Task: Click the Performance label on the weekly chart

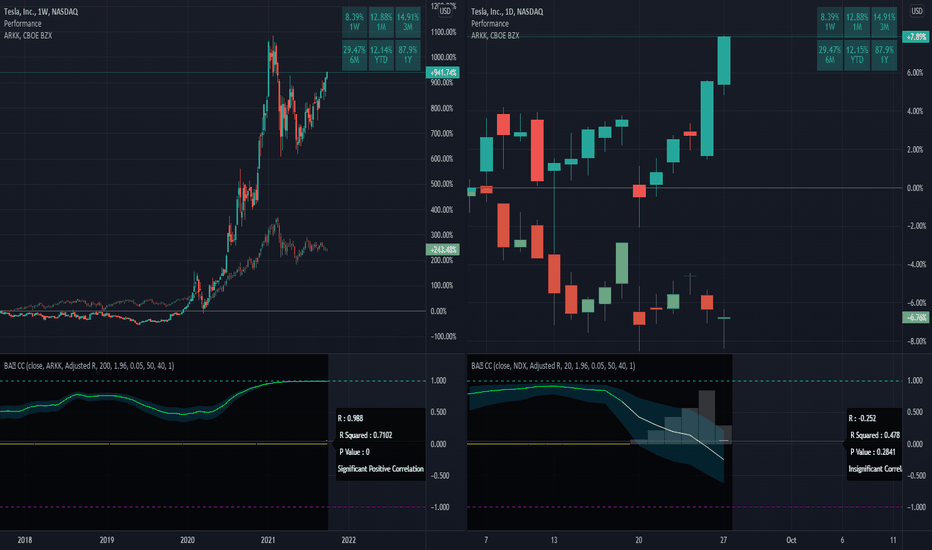Action: 23,23
